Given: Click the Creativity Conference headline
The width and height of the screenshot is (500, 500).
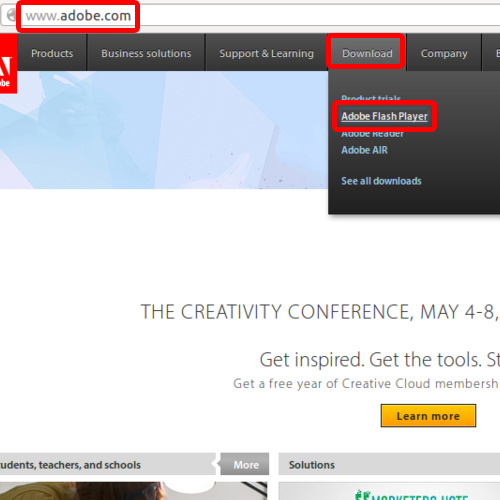Looking at the screenshot, I should [x=320, y=312].
